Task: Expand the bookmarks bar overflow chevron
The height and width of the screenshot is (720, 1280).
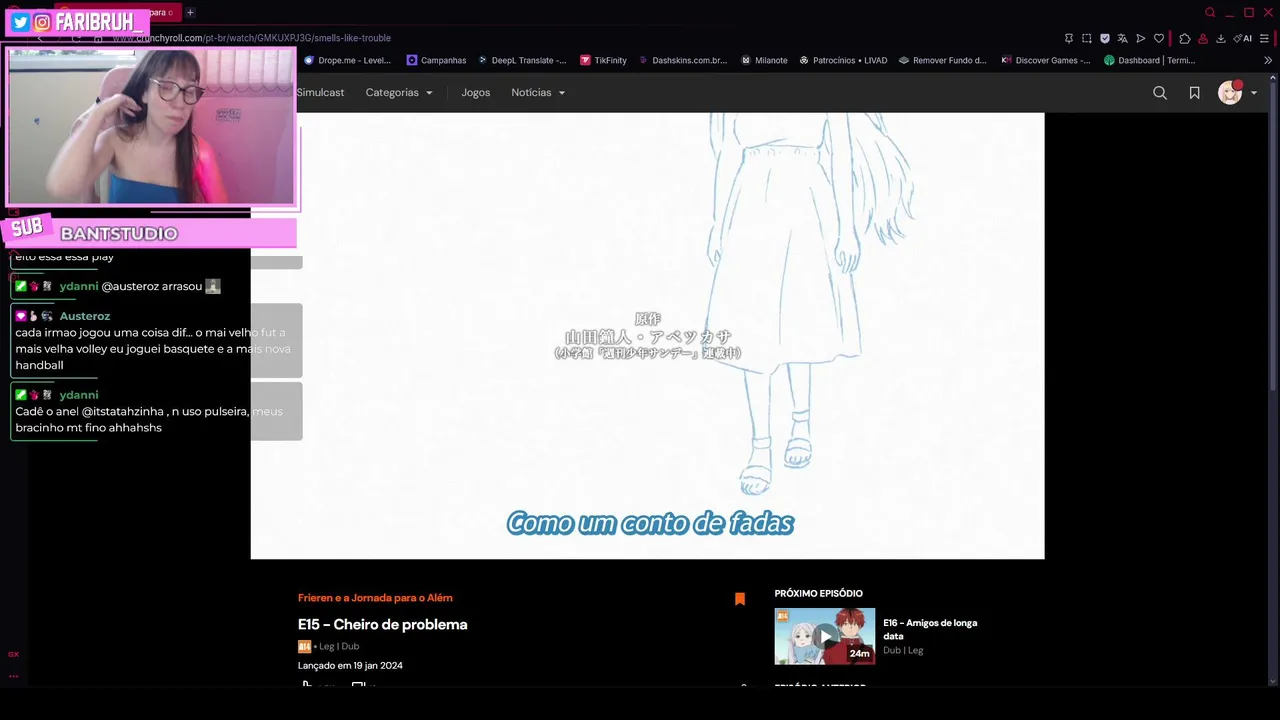Action: click(x=1268, y=60)
